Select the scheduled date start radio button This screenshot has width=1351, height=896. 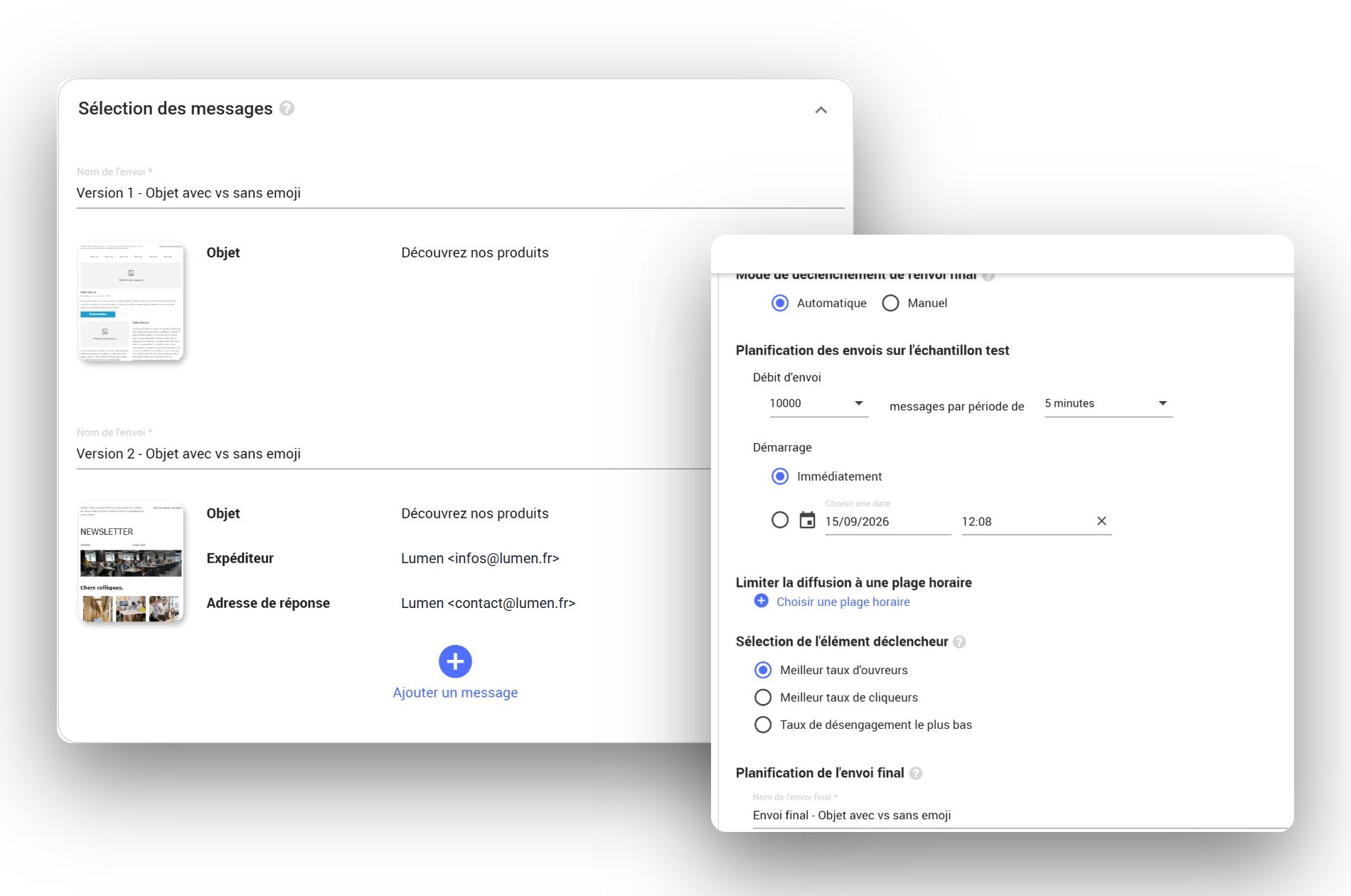[x=780, y=521]
